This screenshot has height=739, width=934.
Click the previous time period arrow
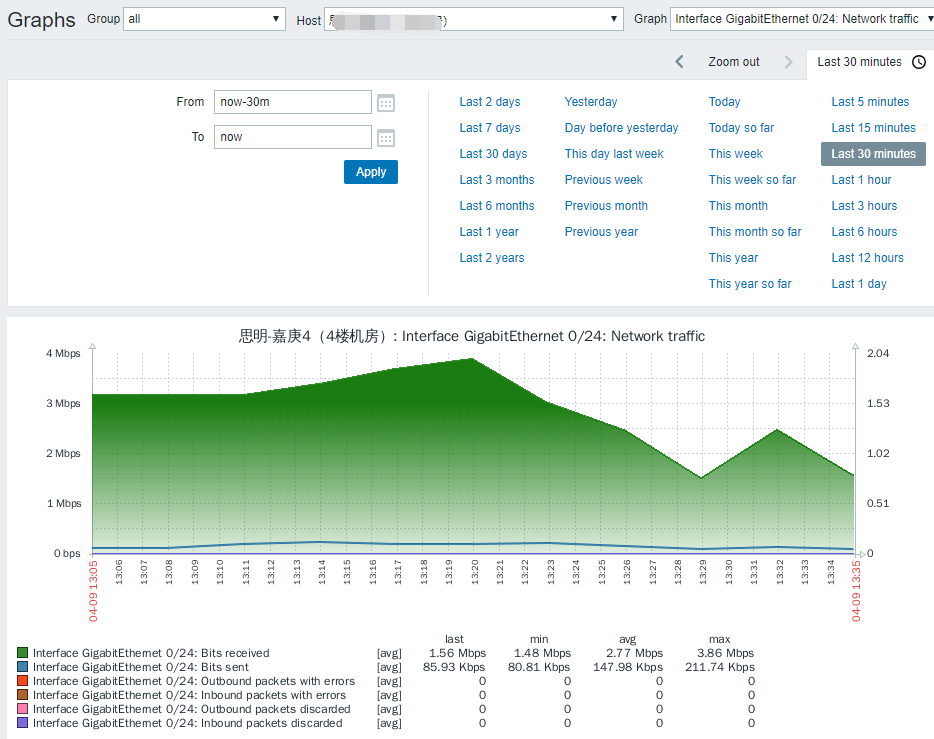coord(680,62)
